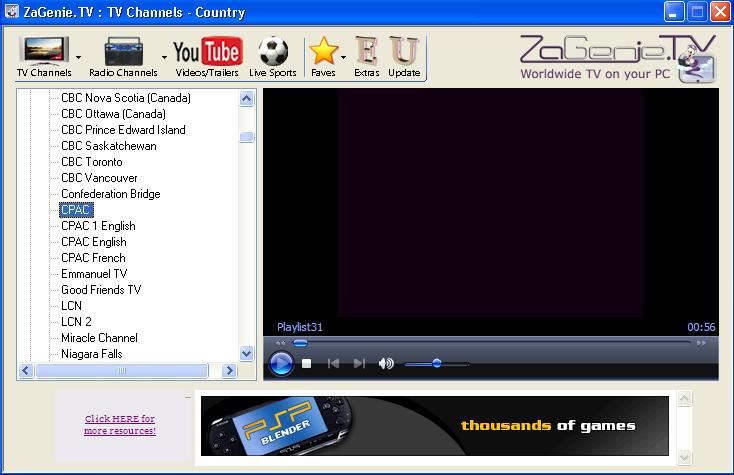Select Emmanuel TV channel
Image resolution: width=734 pixels, height=475 pixels.
pyautogui.click(x=94, y=274)
